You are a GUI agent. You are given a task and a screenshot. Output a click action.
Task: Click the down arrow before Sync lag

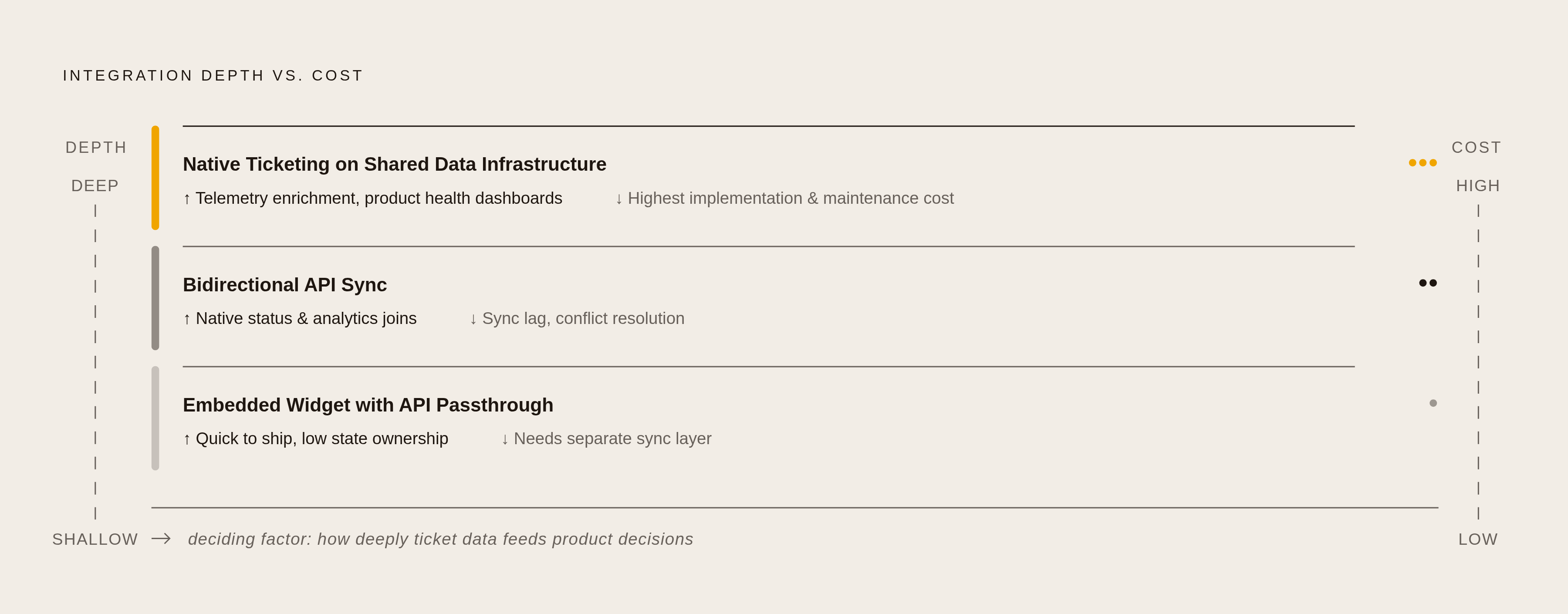pos(473,319)
